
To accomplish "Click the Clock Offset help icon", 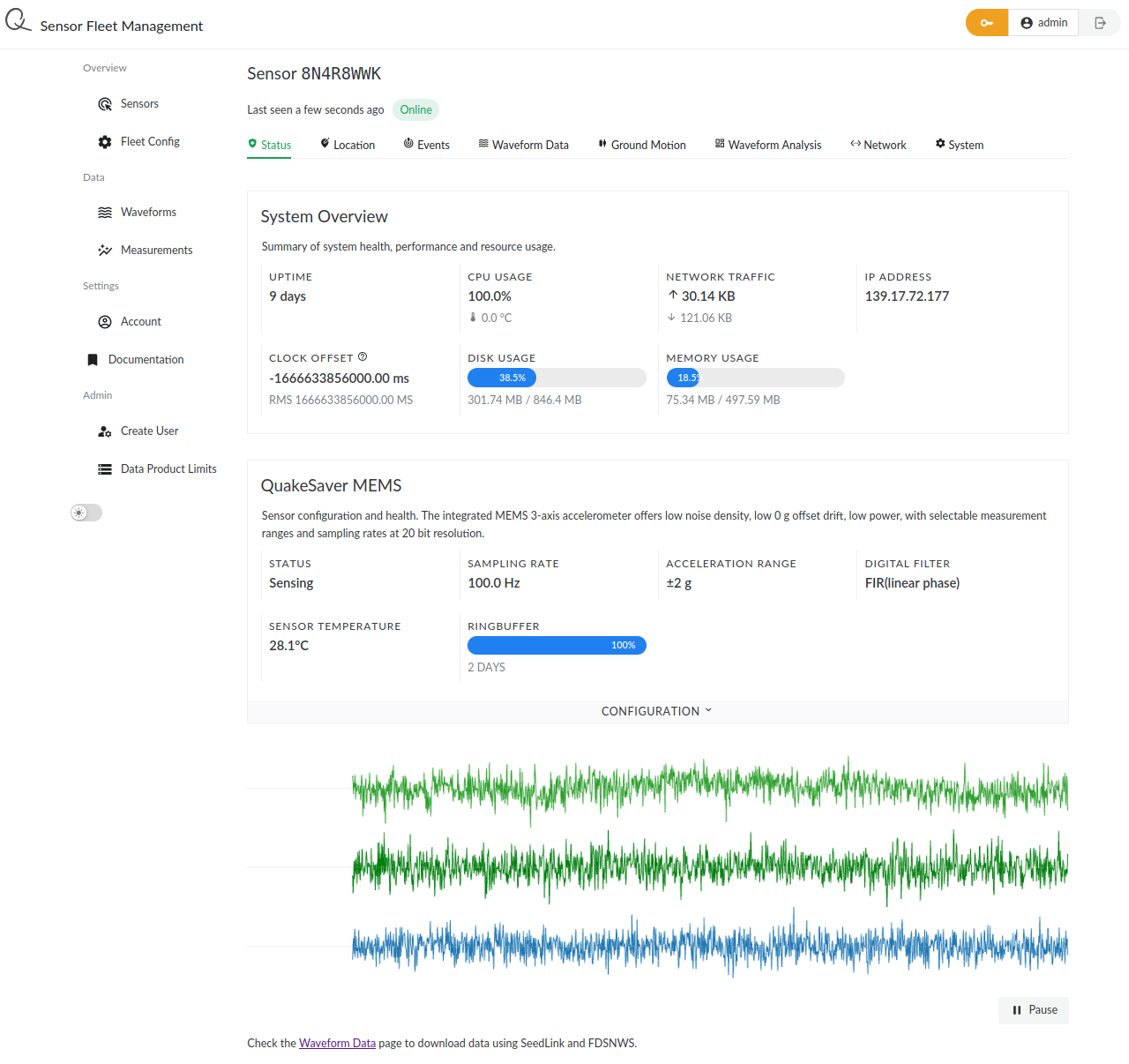I will (x=363, y=357).
